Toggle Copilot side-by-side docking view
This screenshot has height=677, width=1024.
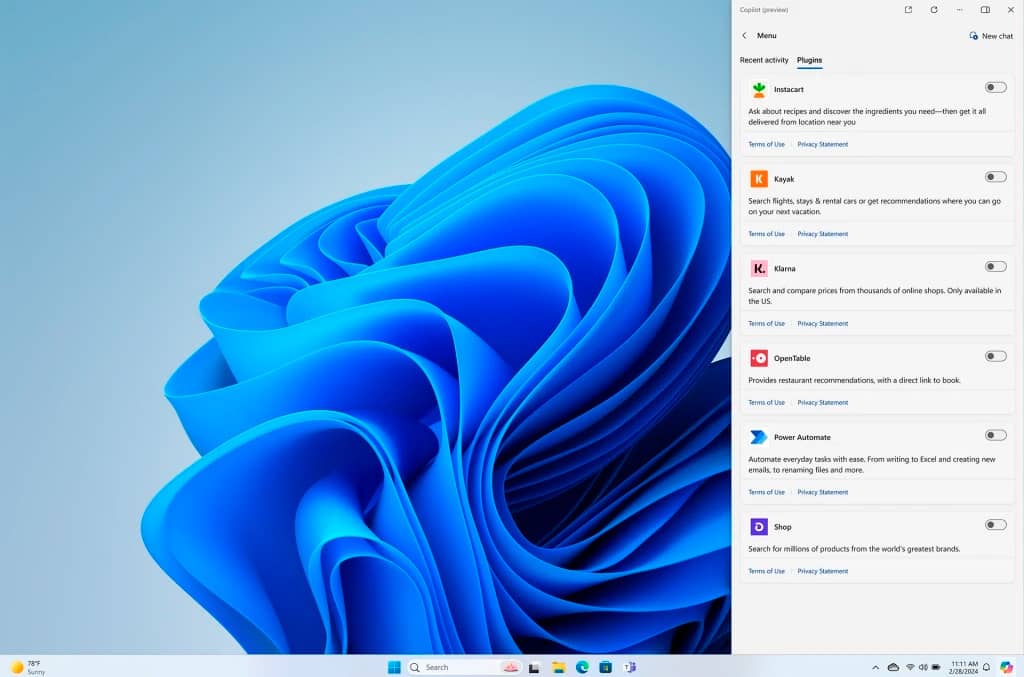click(985, 10)
